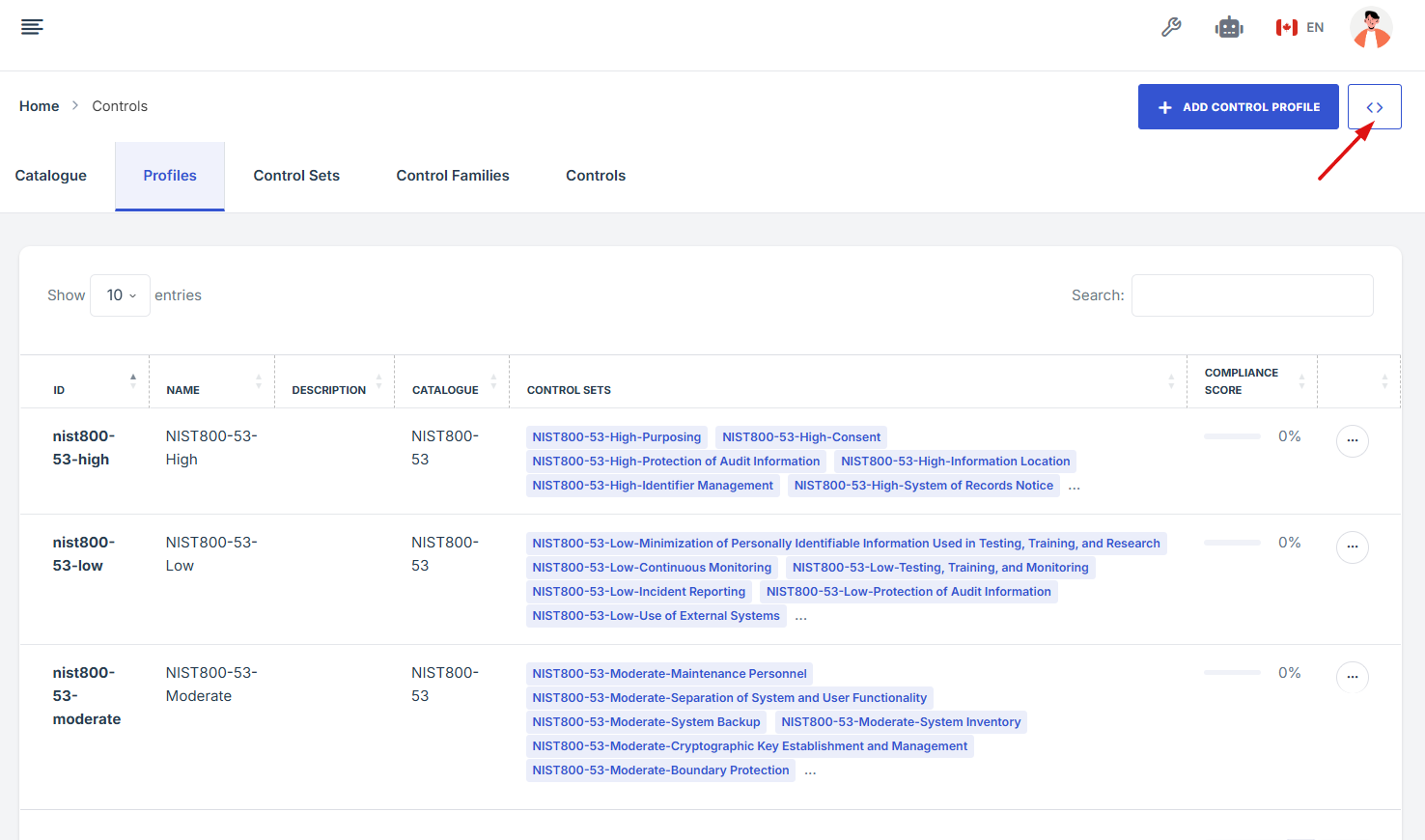Click into the Search input field
The image size is (1425, 840).
coord(1251,295)
